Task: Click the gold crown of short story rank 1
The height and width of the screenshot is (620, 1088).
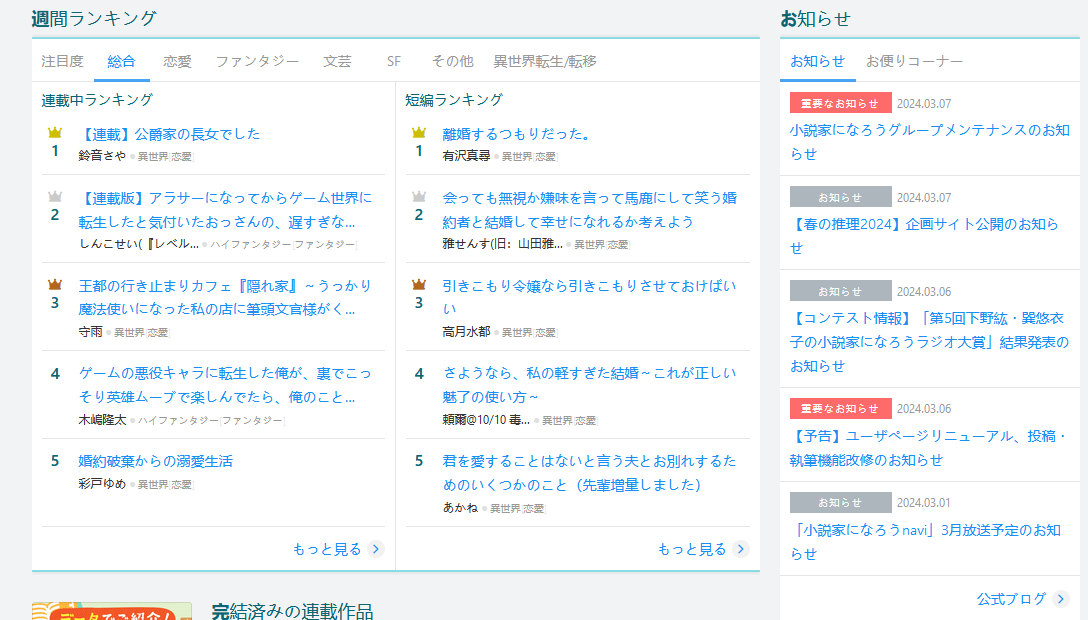Action: (x=418, y=132)
